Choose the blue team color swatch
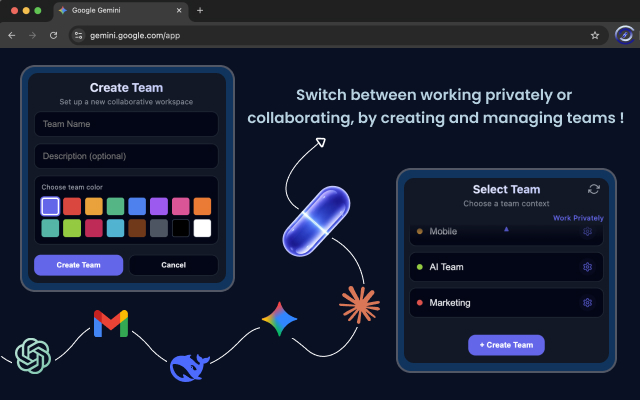 pos(137,206)
